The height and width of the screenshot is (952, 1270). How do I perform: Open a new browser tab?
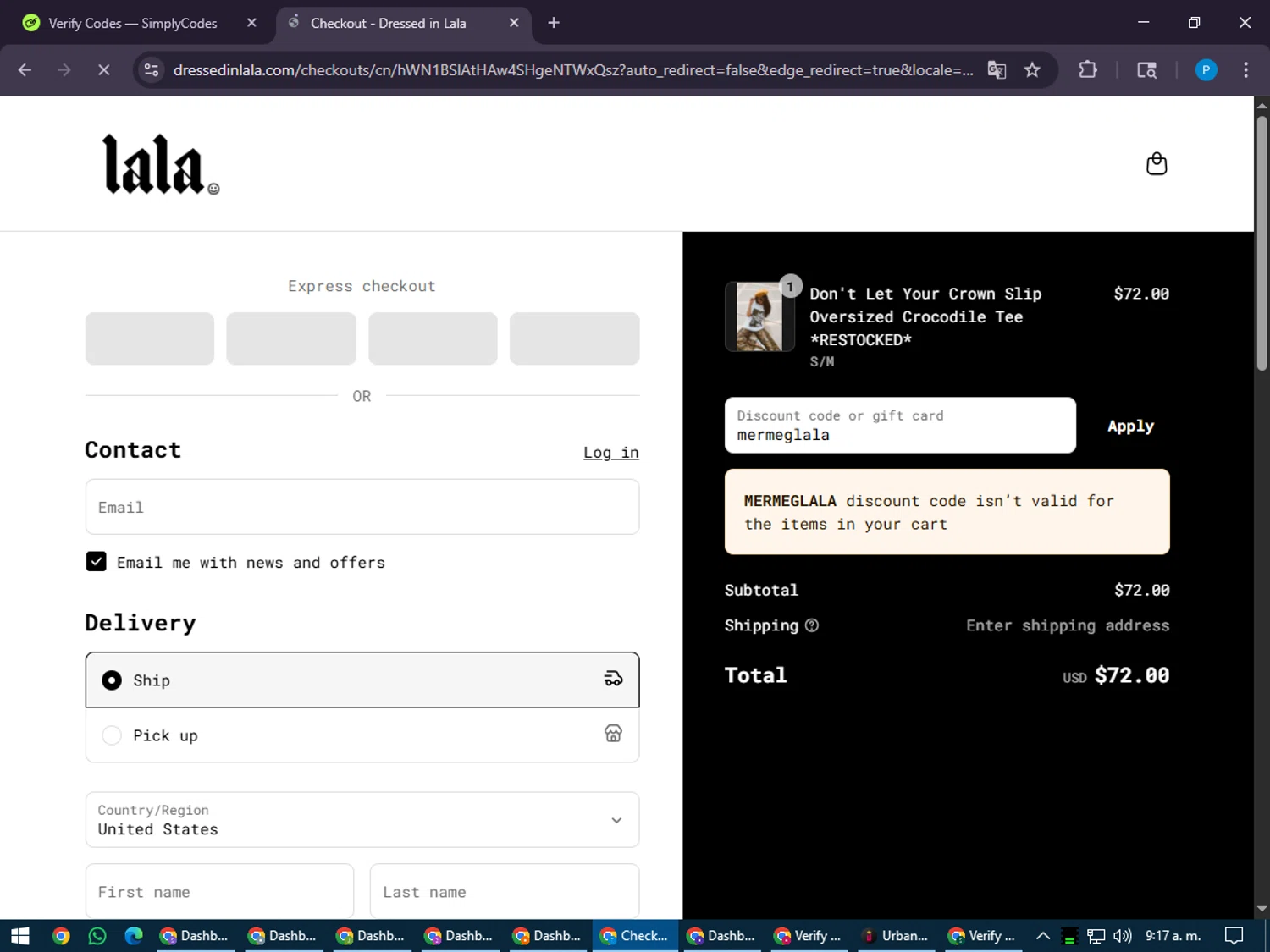click(x=554, y=23)
